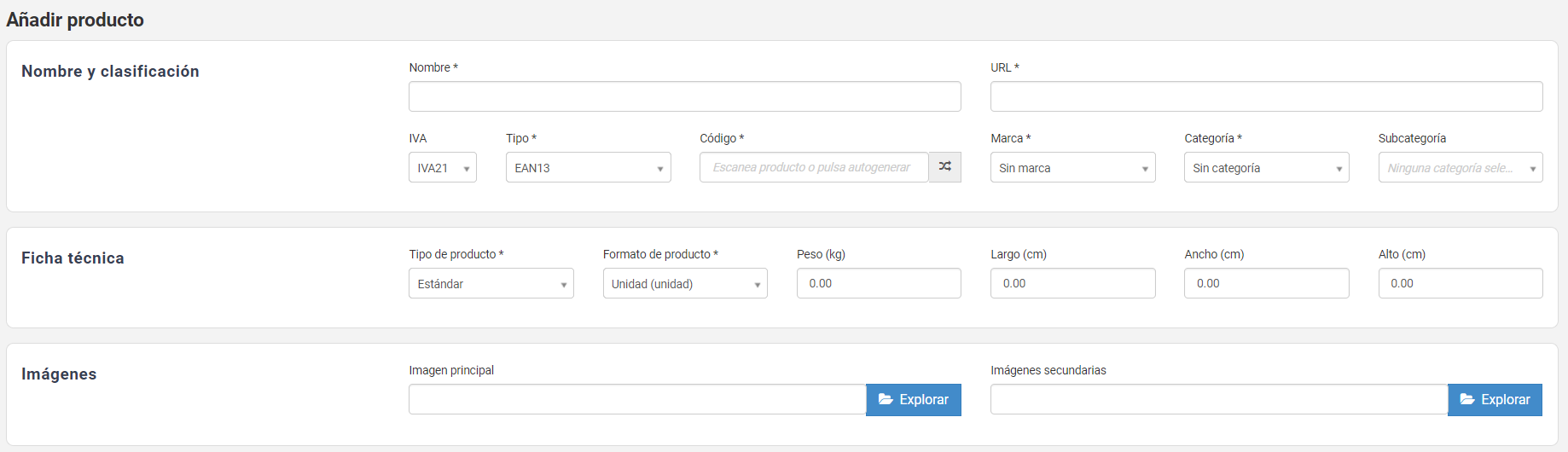Click the Largo (cm) field
Viewport: 1568px width, 452px height.
click(1072, 283)
